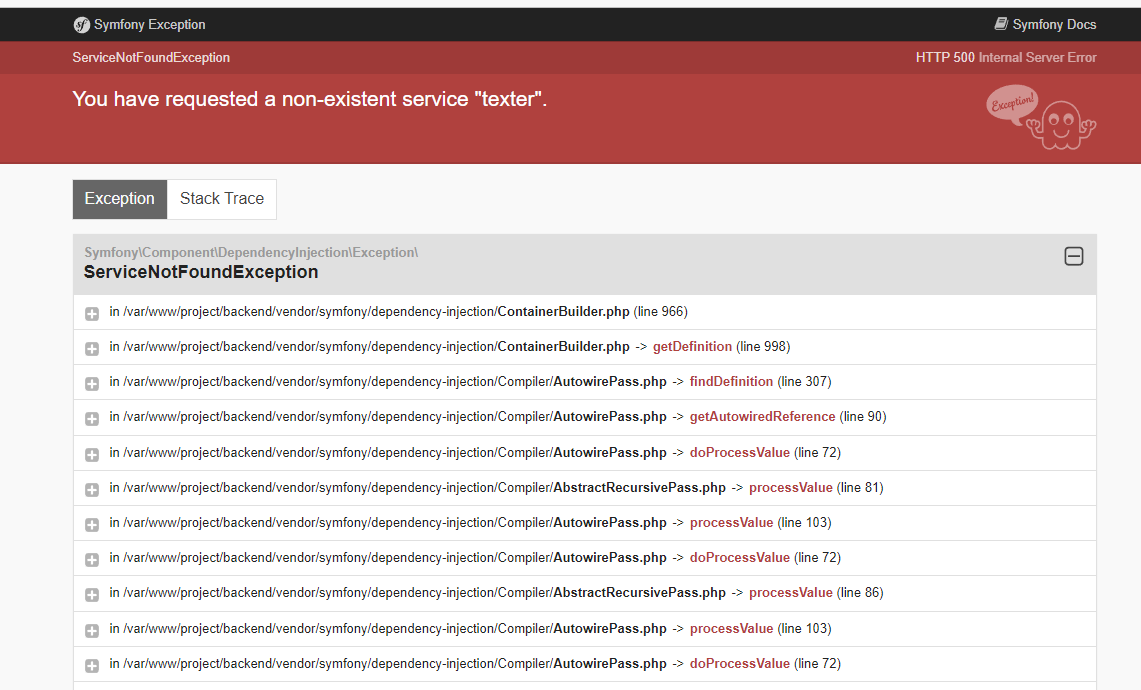
Task: Click the ServiceNotFoundException label in the red bar
Action: click(x=151, y=57)
